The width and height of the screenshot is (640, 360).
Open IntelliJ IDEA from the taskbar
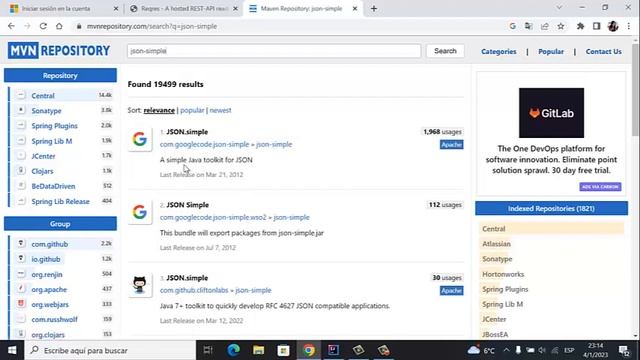point(333,350)
